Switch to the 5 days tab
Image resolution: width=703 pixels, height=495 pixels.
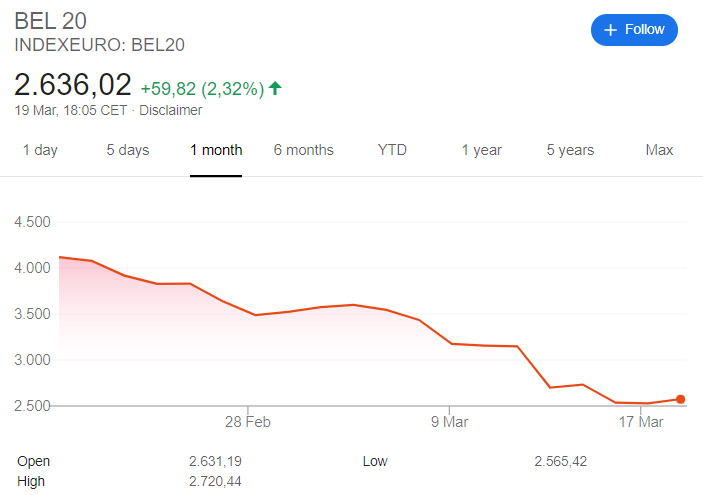coord(128,150)
